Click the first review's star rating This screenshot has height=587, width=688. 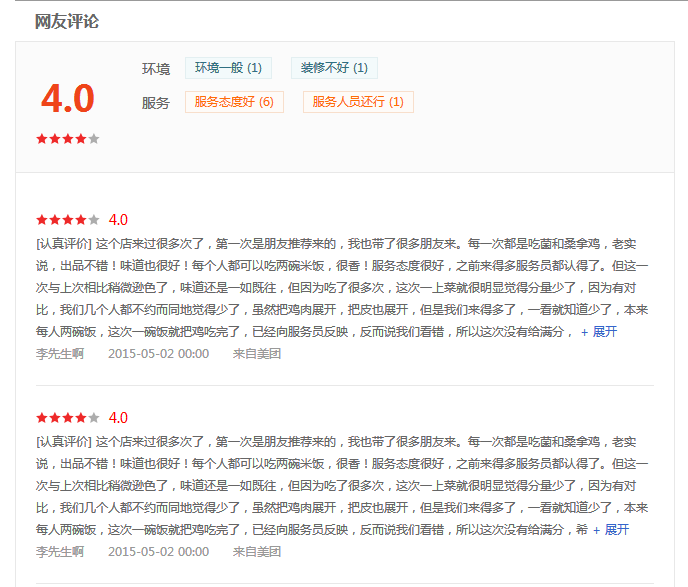pyautogui.click(x=68, y=219)
